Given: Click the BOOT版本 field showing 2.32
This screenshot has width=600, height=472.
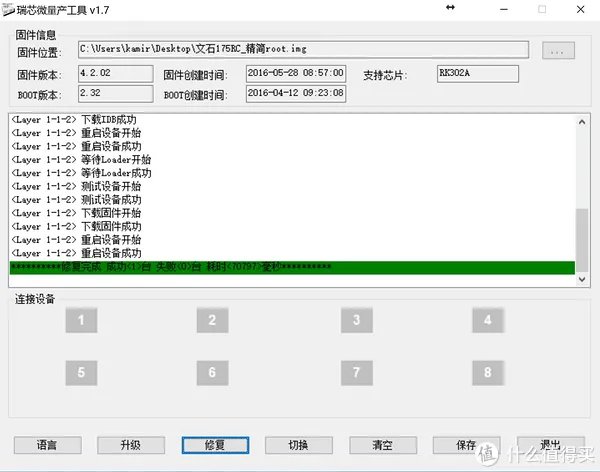Looking at the screenshot, I should [116, 93].
